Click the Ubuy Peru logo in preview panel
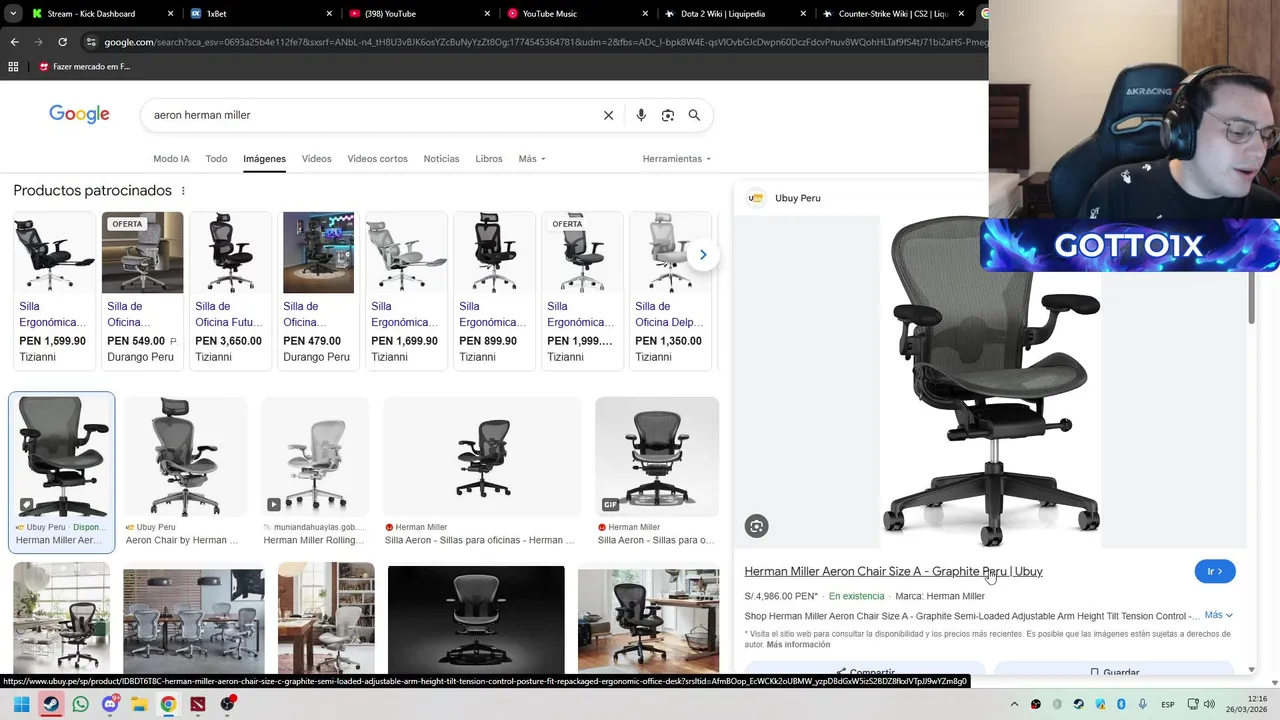 [x=756, y=198]
